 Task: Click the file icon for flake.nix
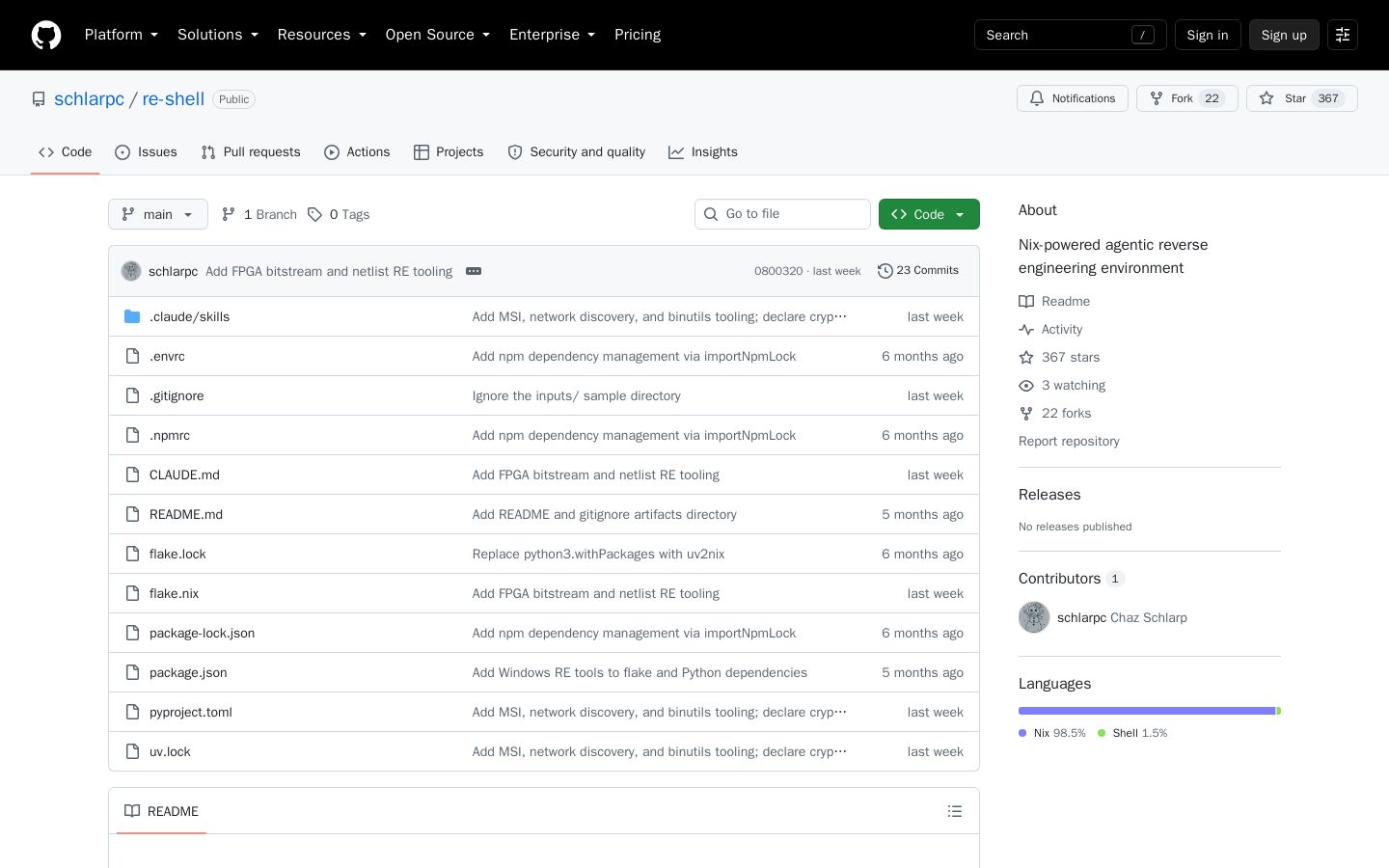132,593
